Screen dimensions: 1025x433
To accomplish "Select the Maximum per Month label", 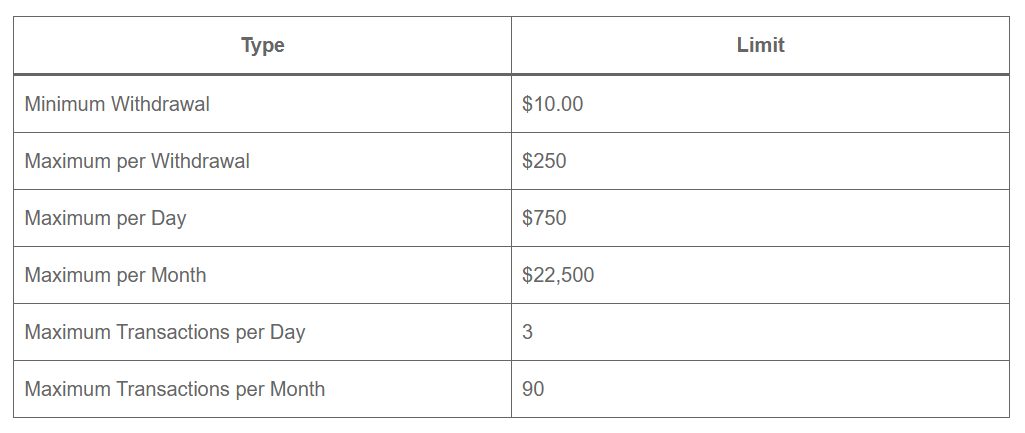I will point(115,275).
